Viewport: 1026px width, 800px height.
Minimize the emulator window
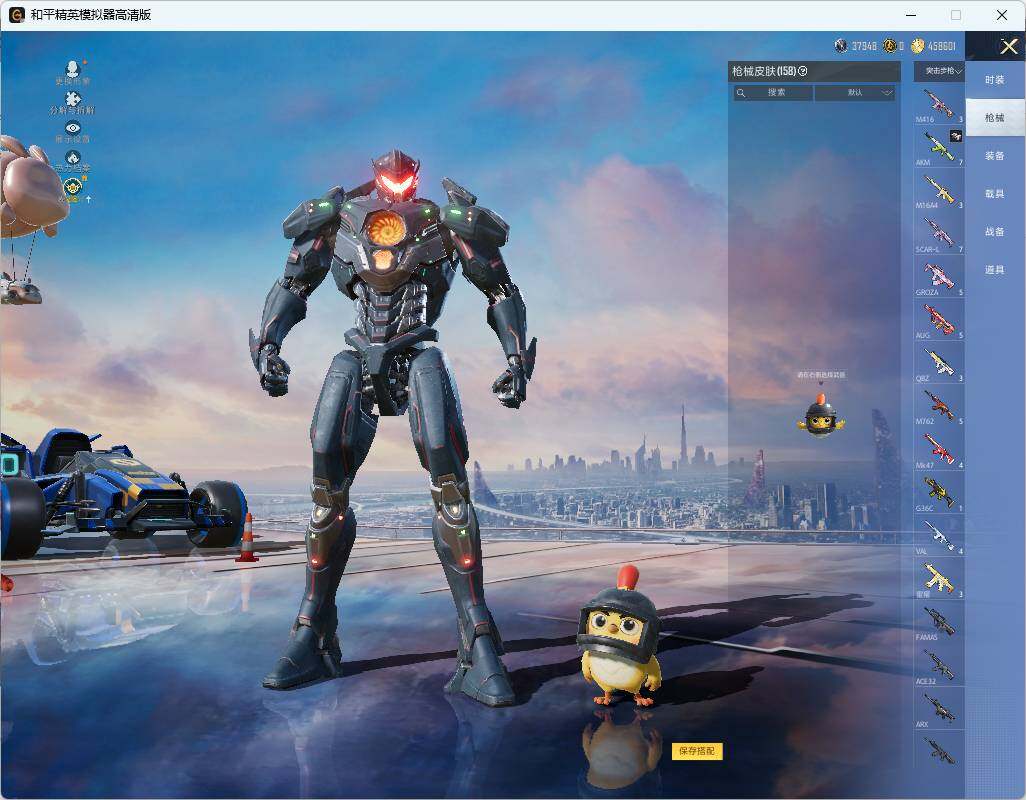[x=911, y=14]
